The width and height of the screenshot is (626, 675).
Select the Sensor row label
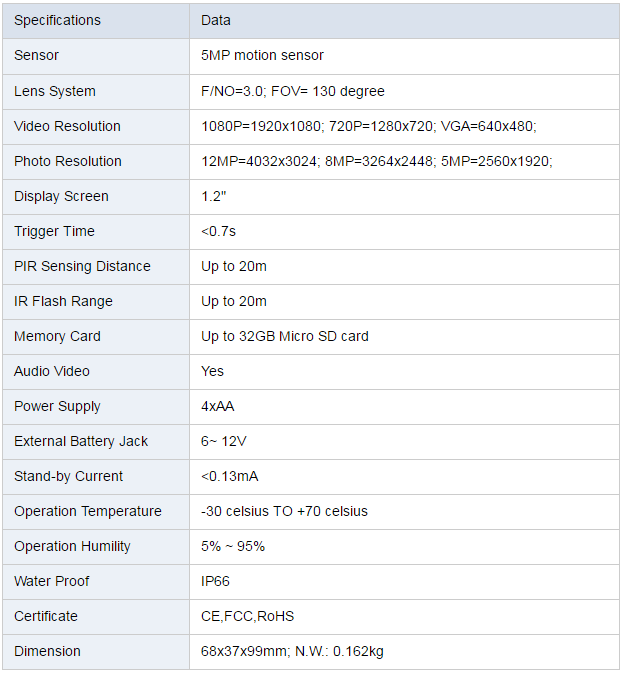36,56
